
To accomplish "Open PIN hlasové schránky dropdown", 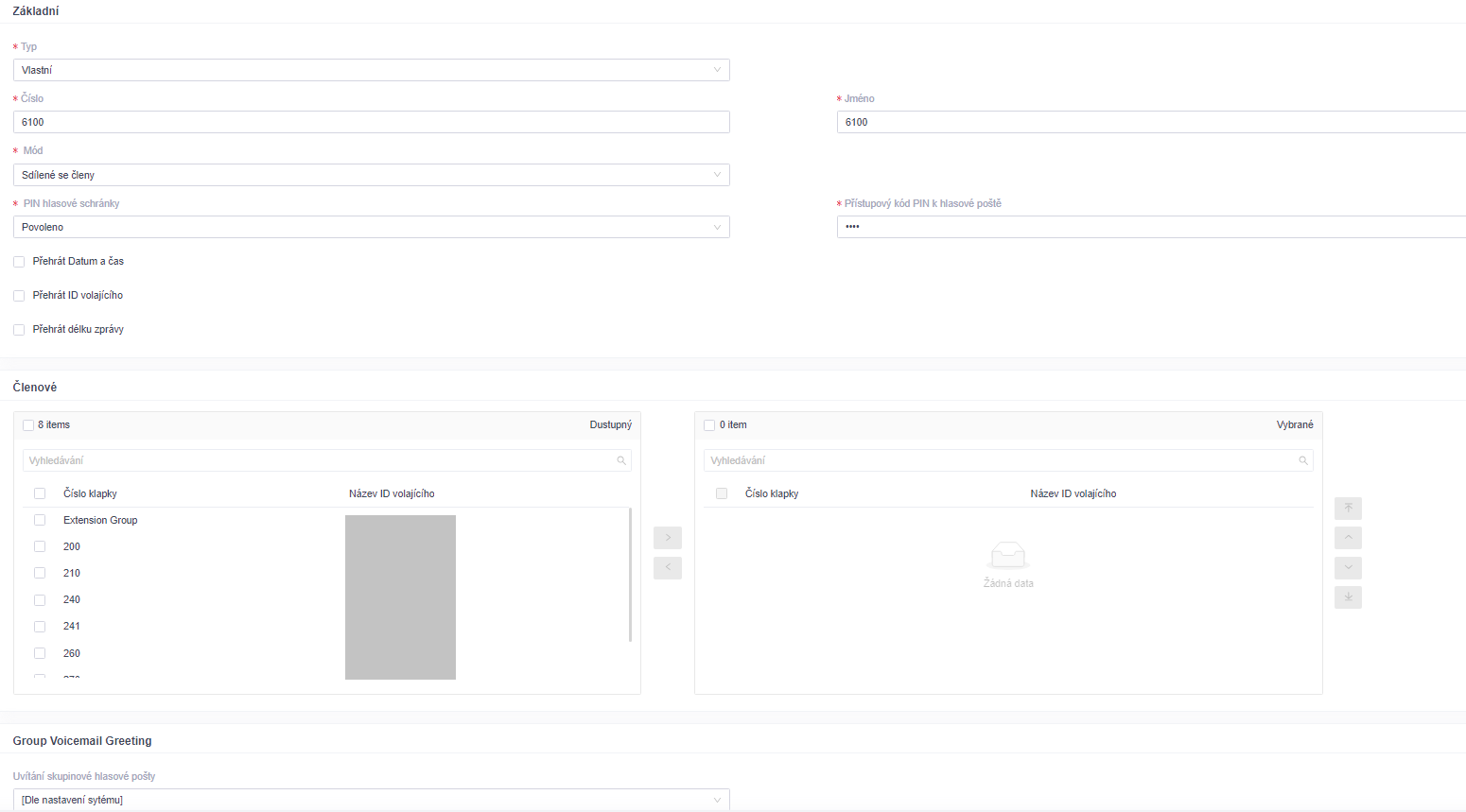I will (372, 227).
